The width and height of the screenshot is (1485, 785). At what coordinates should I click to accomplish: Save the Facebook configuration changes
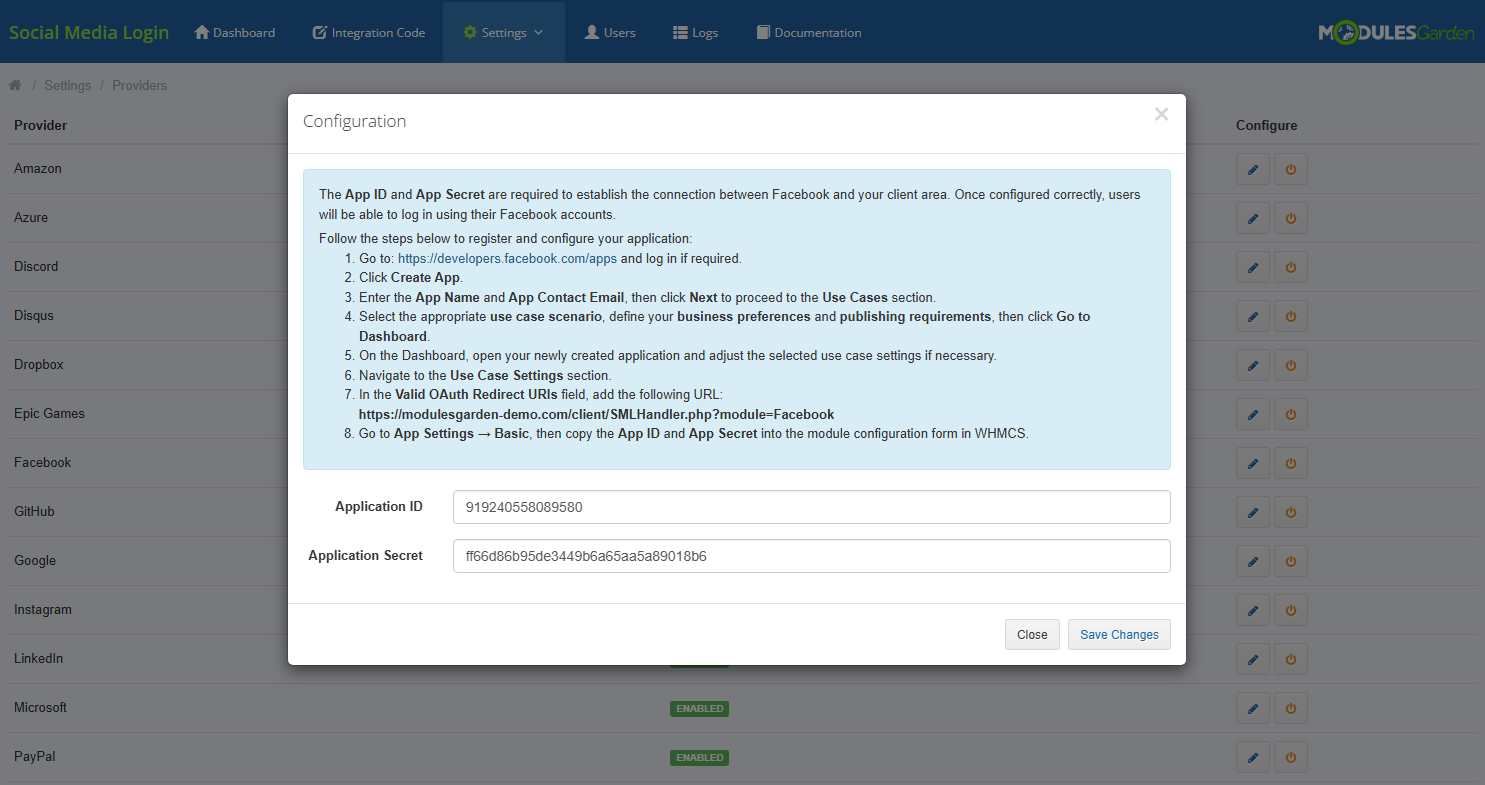[1119, 634]
